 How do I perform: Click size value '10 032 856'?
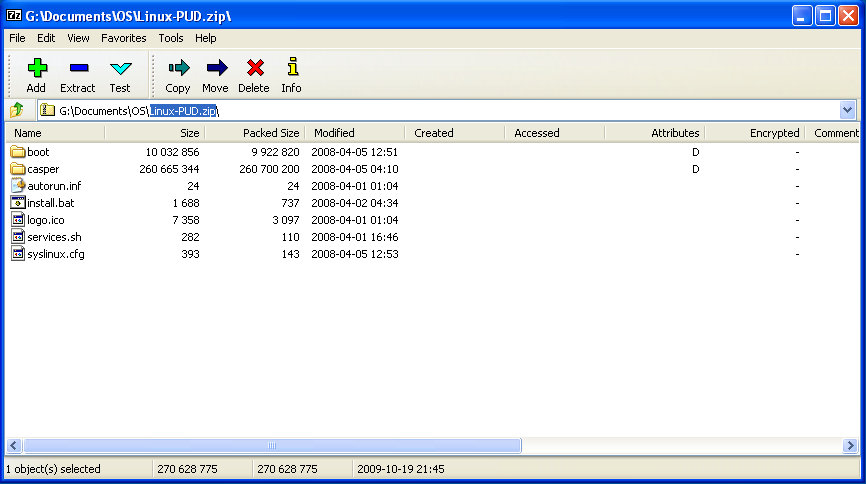pos(172,152)
